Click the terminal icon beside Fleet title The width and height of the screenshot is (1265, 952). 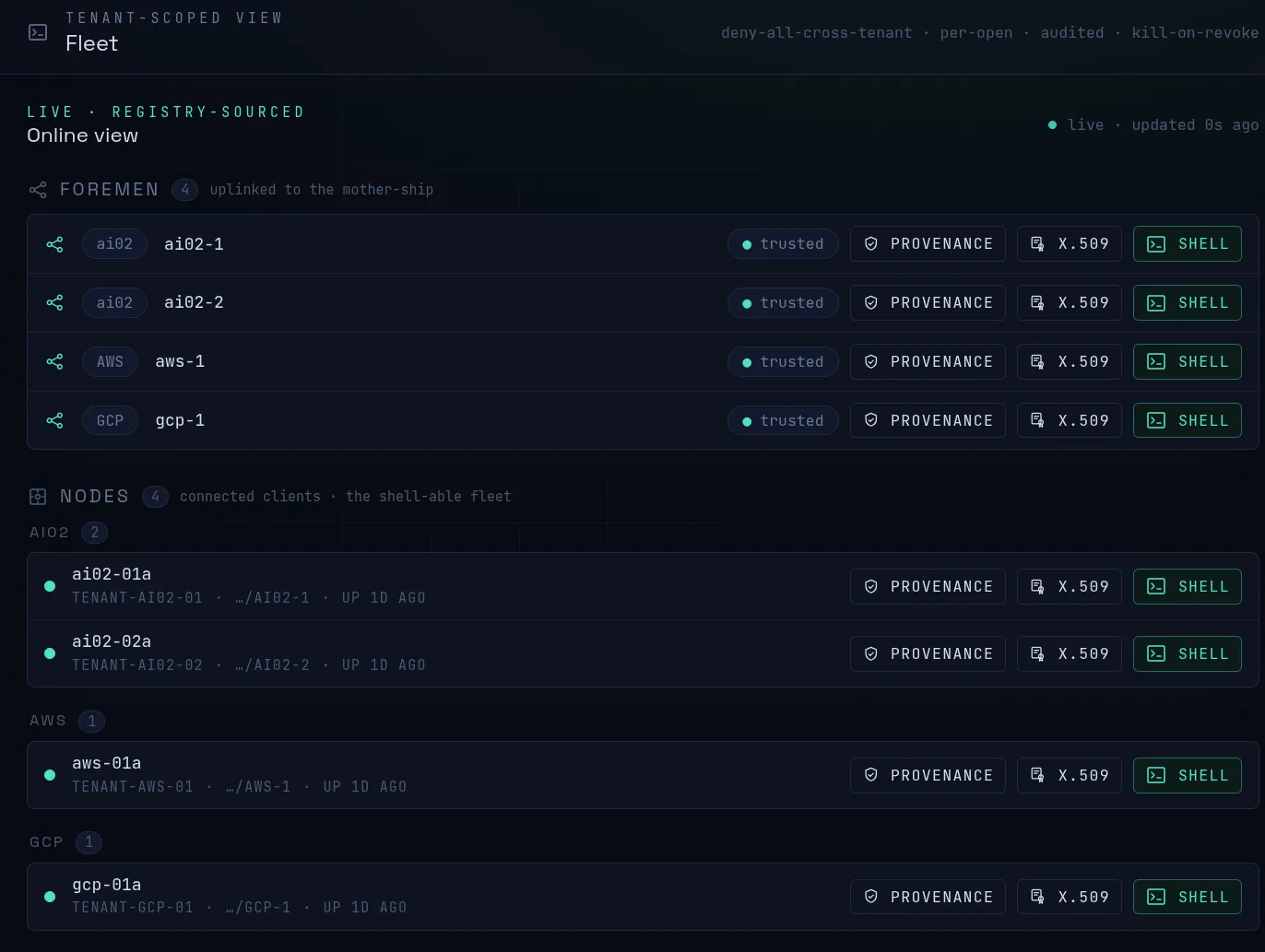click(38, 32)
